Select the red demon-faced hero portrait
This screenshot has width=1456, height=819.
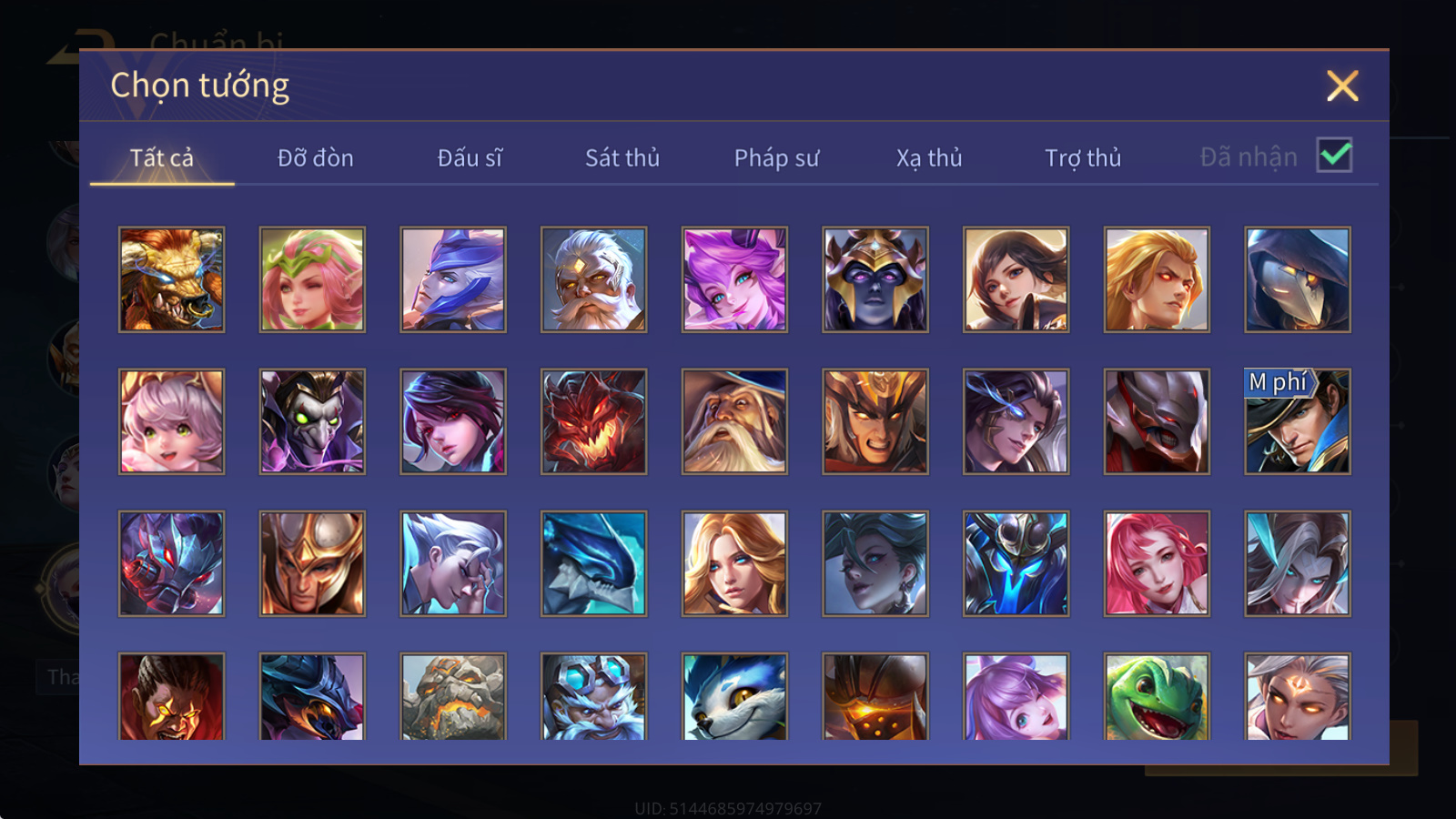tap(593, 421)
